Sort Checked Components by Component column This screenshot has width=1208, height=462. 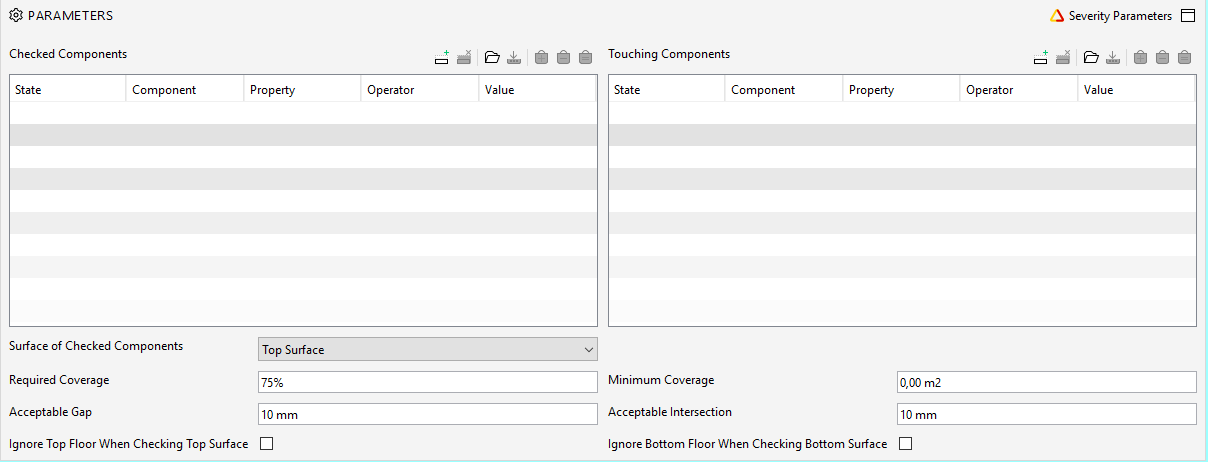click(x=185, y=90)
